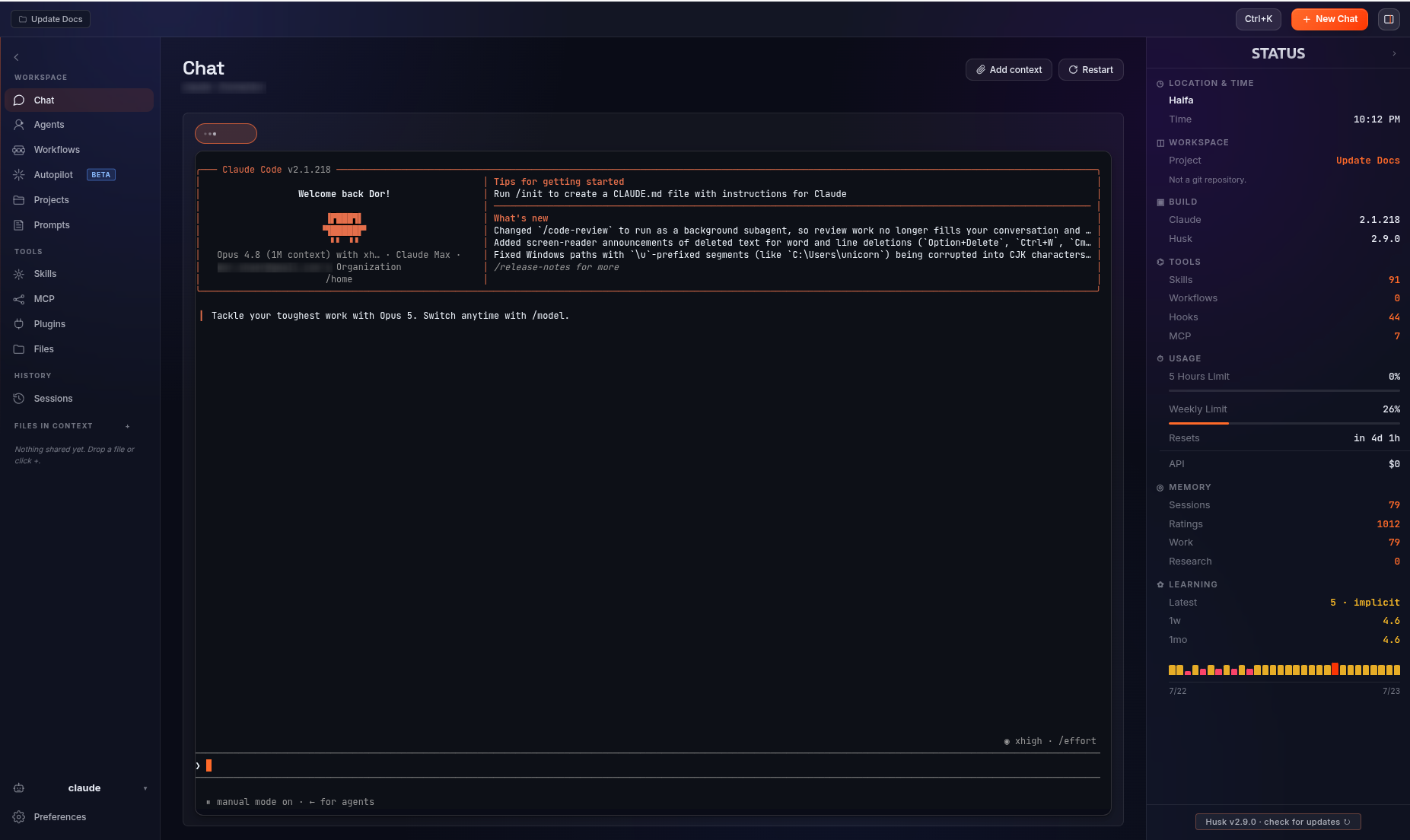Open the Agents sidebar item
Viewport: 1410px width, 840px height.
coord(79,125)
